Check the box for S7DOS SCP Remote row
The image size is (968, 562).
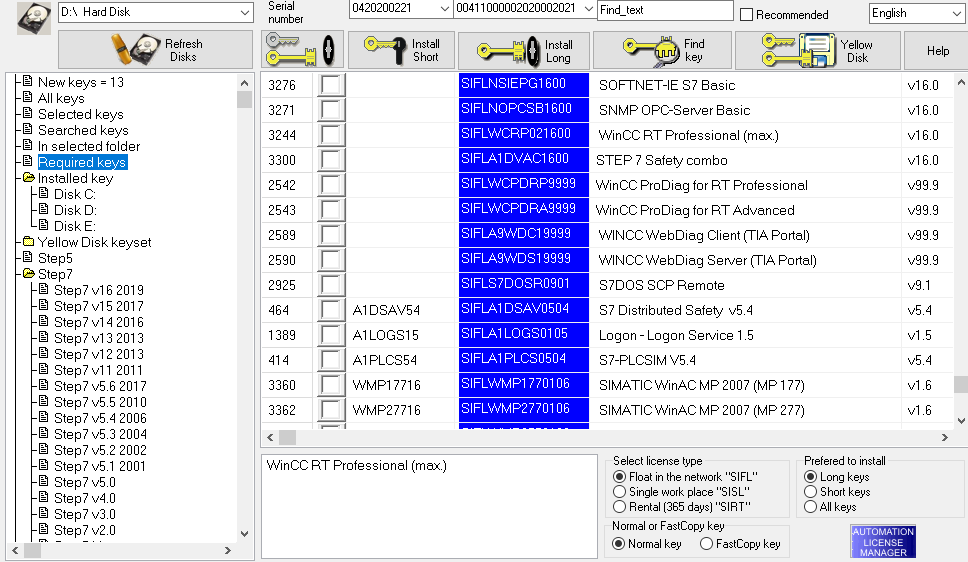click(x=331, y=285)
